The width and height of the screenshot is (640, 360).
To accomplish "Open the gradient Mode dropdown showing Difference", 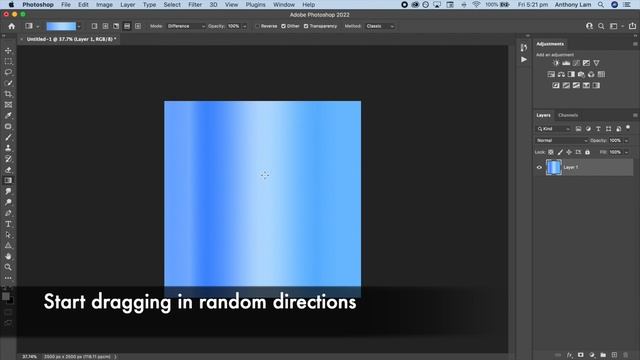I will coord(186,26).
